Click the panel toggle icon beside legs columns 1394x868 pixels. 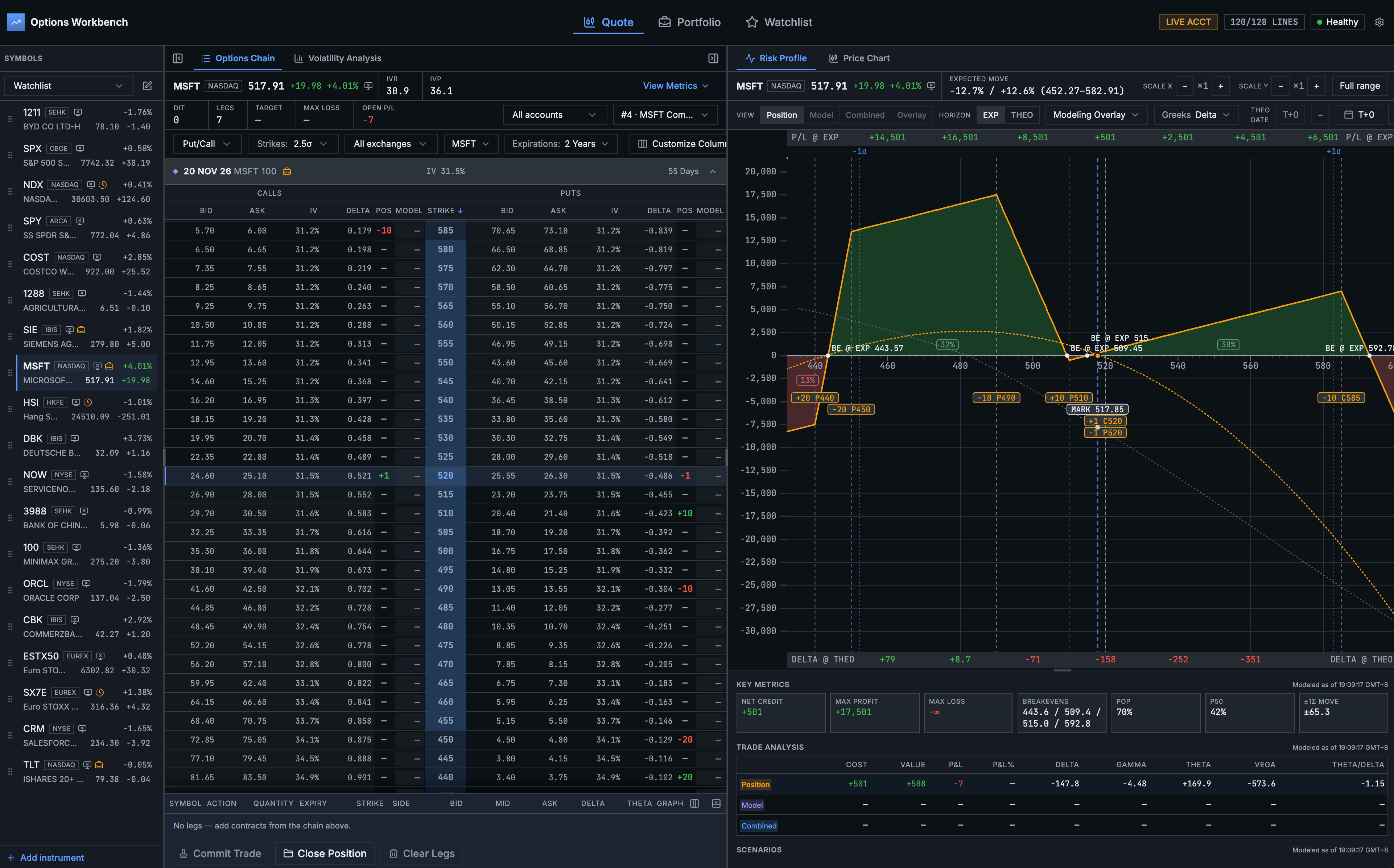point(716,803)
